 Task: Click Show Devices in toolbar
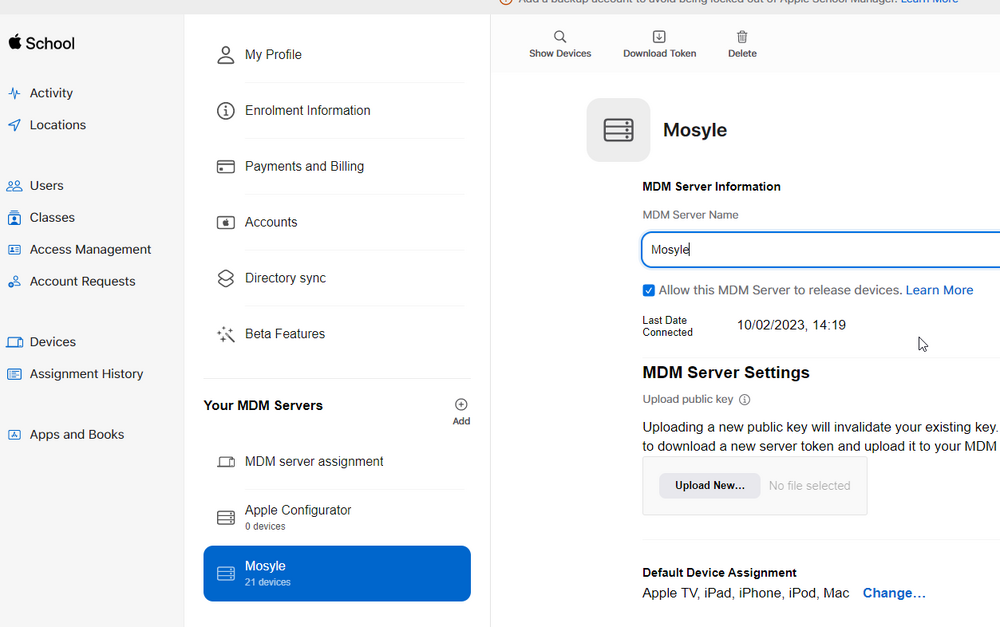pyautogui.click(x=560, y=45)
